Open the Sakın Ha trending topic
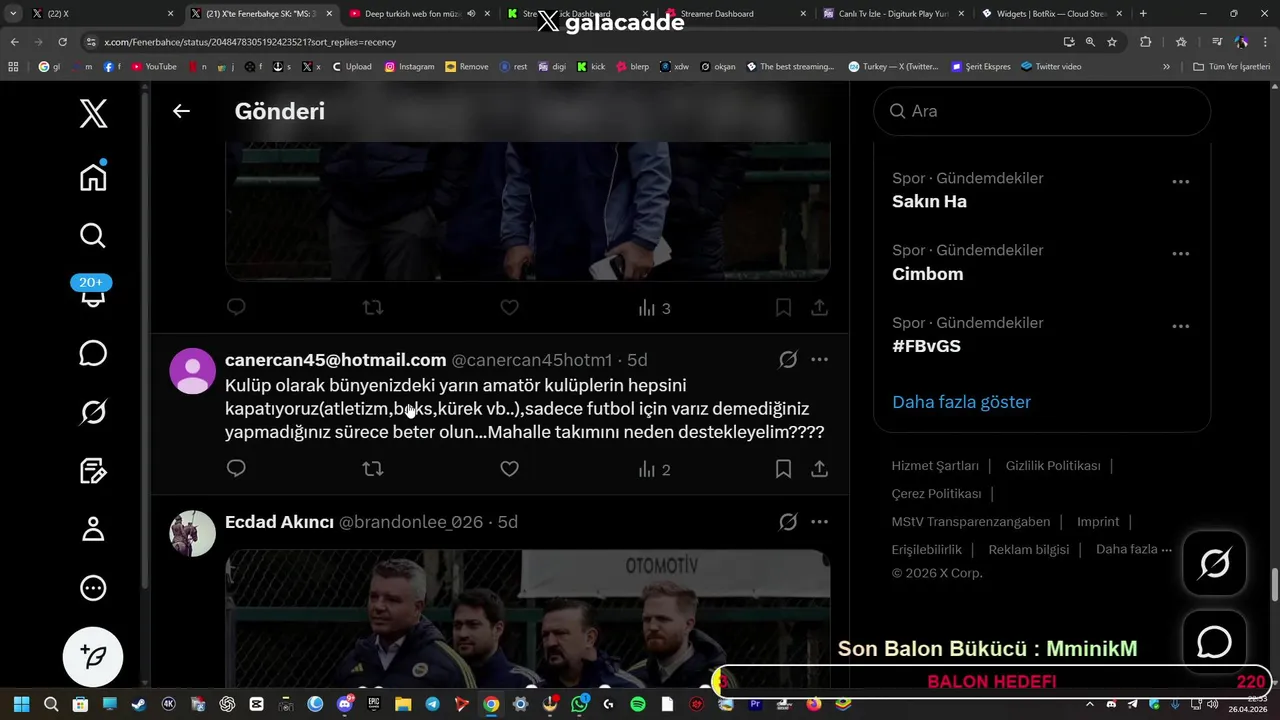This screenshot has width=1280, height=720. (x=929, y=201)
